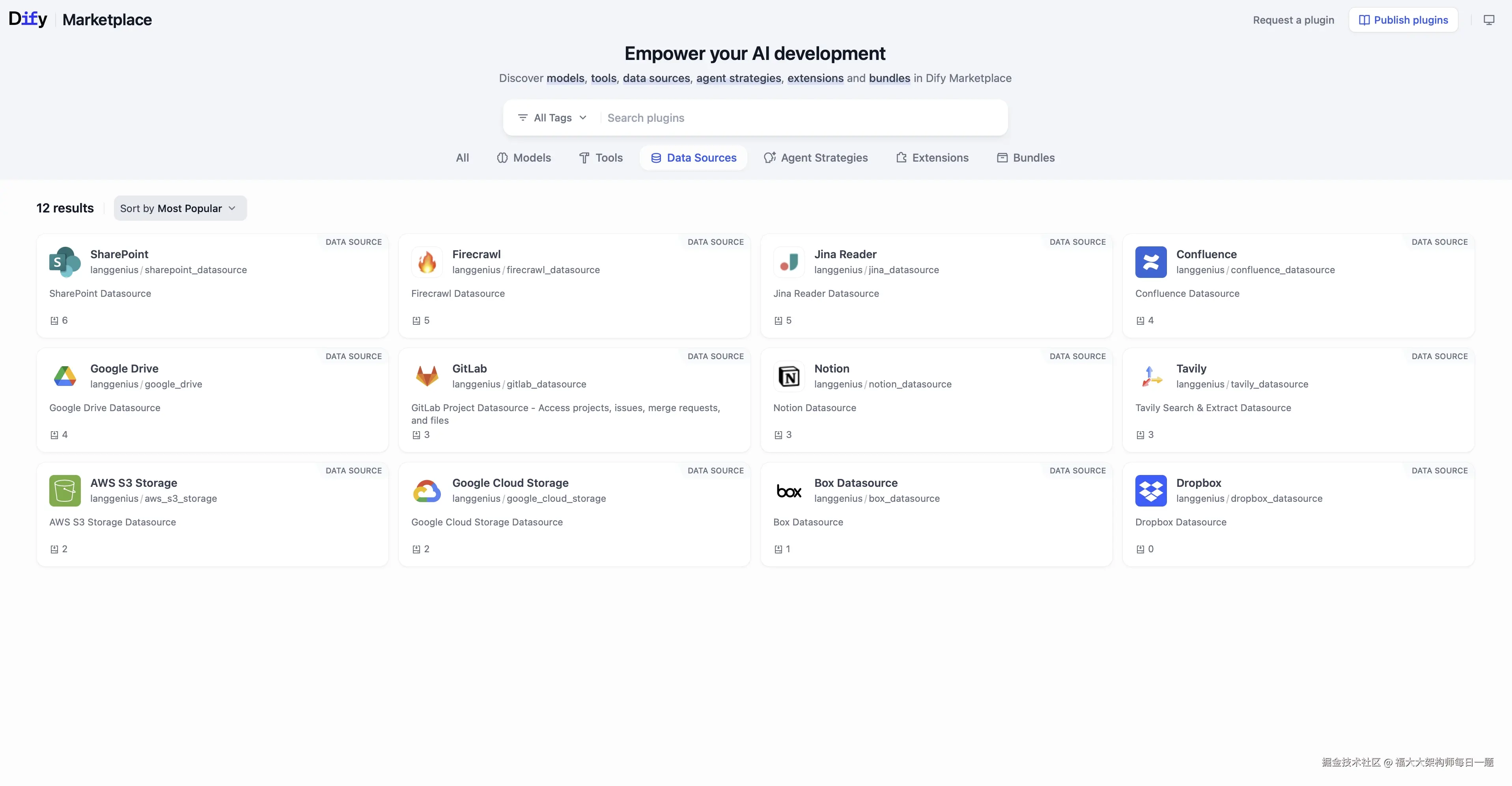
Task: Click the Firecrawl flame icon
Action: (427, 262)
